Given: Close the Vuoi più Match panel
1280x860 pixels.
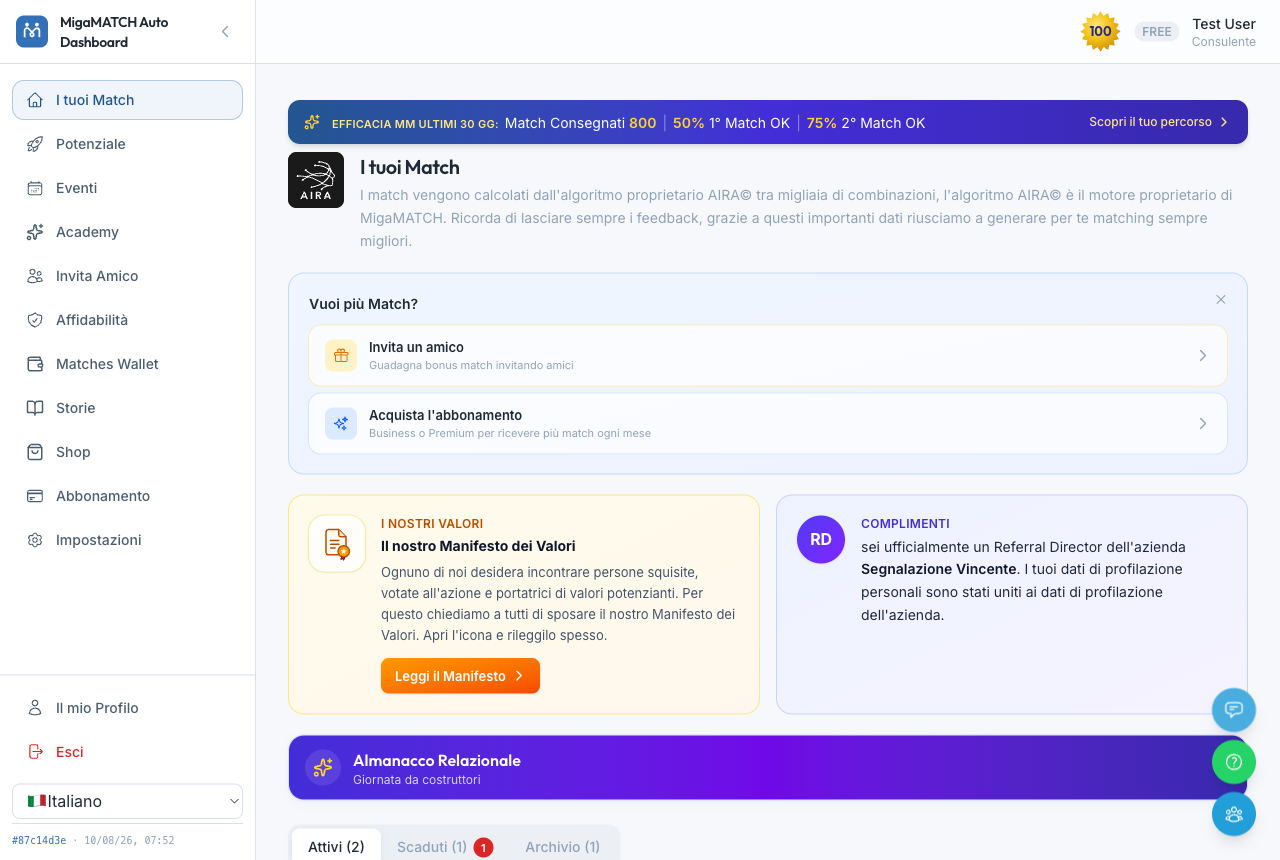Looking at the screenshot, I should pos(1221,300).
